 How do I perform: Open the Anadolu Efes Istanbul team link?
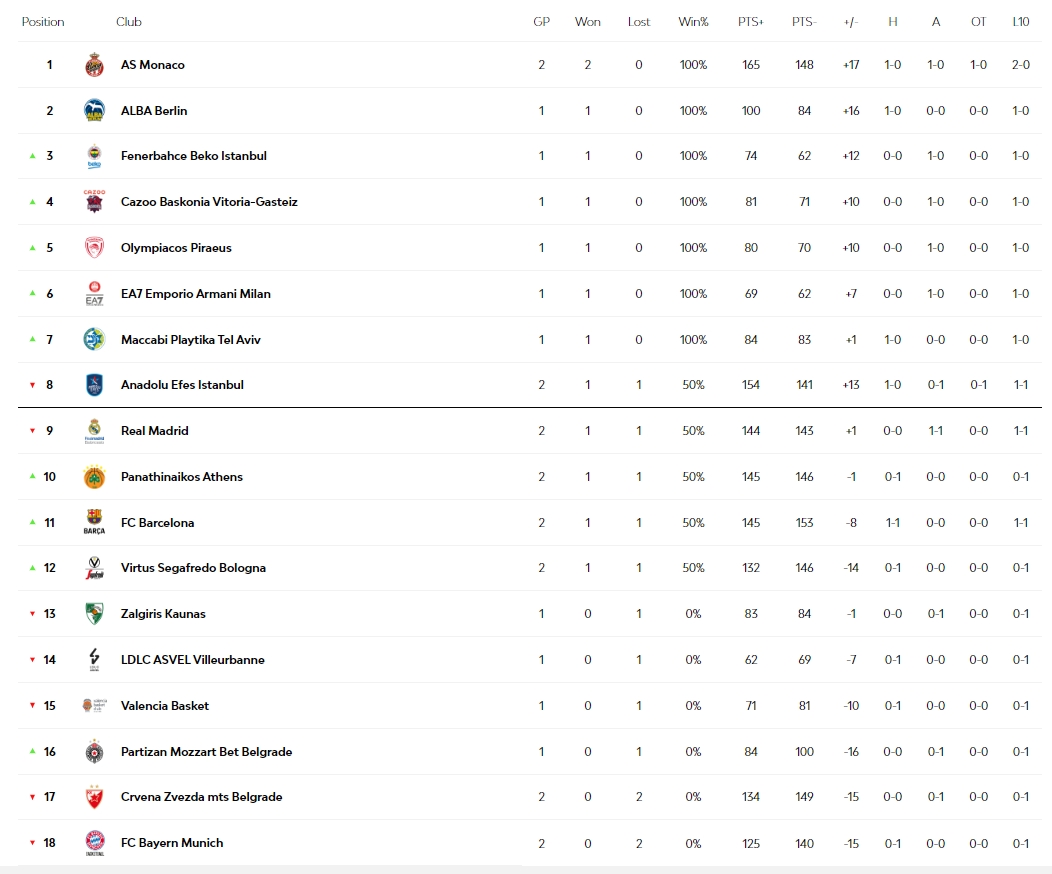tap(182, 385)
